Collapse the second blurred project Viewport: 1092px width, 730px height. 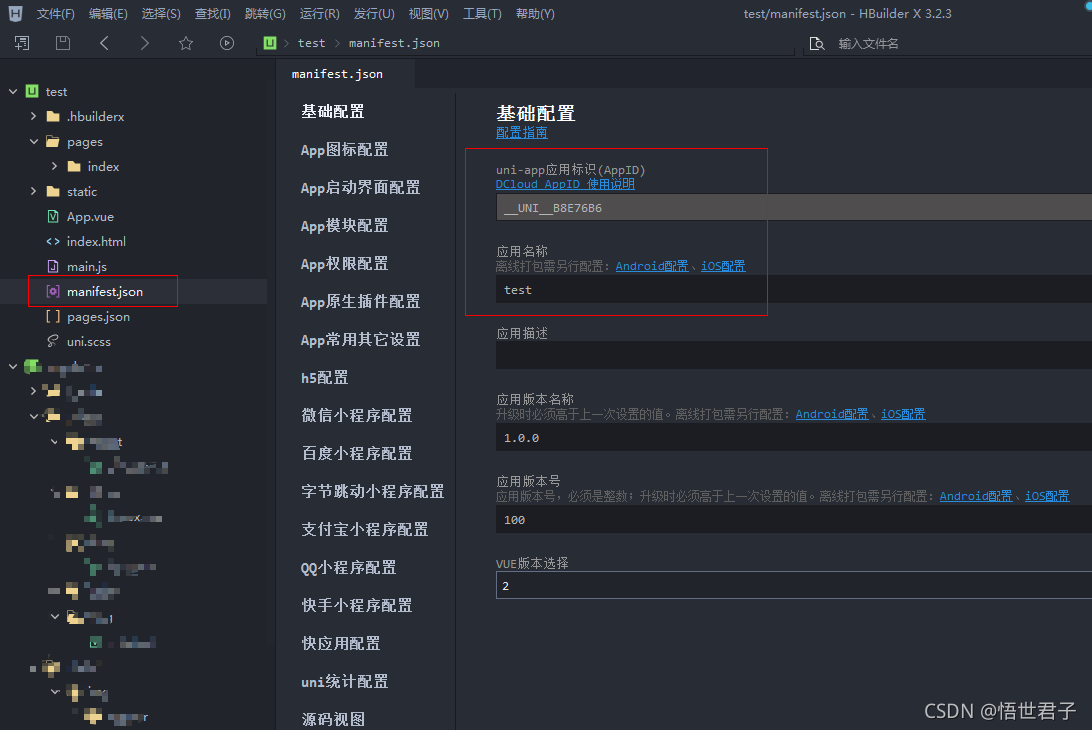13,366
